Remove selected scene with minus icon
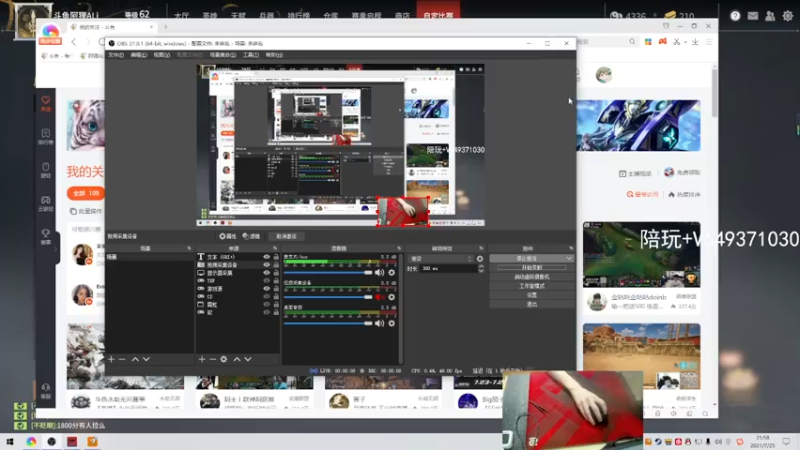This screenshot has width=800, height=450. [x=122, y=359]
